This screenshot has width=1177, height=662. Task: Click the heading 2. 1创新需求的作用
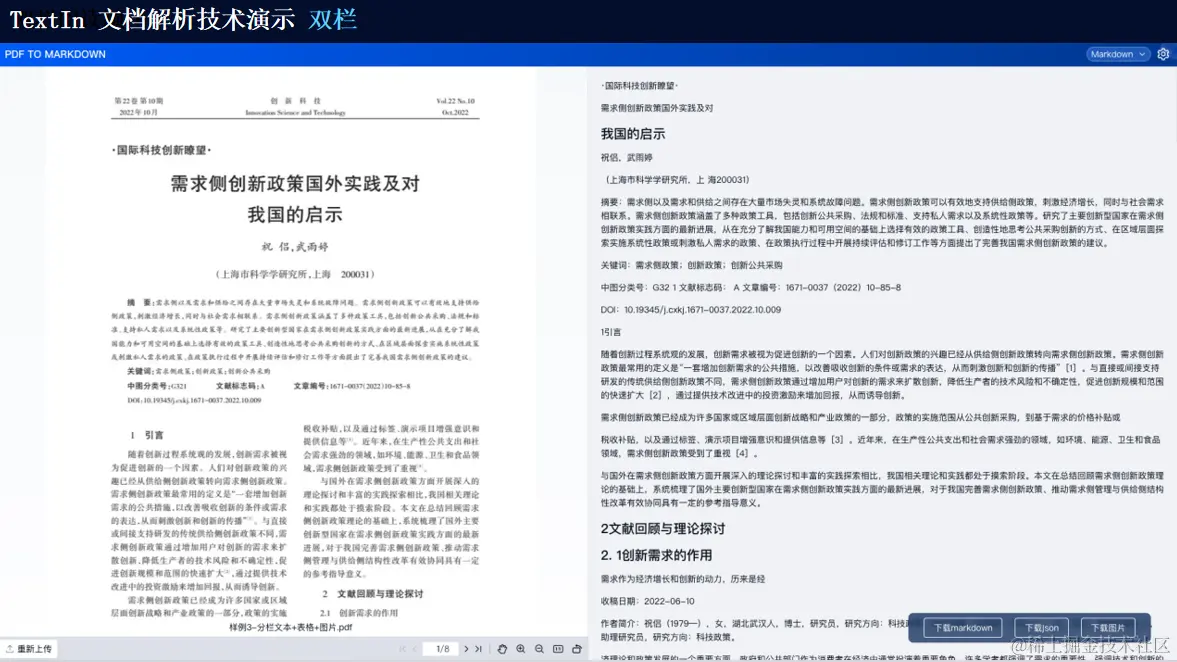point(656,555)
